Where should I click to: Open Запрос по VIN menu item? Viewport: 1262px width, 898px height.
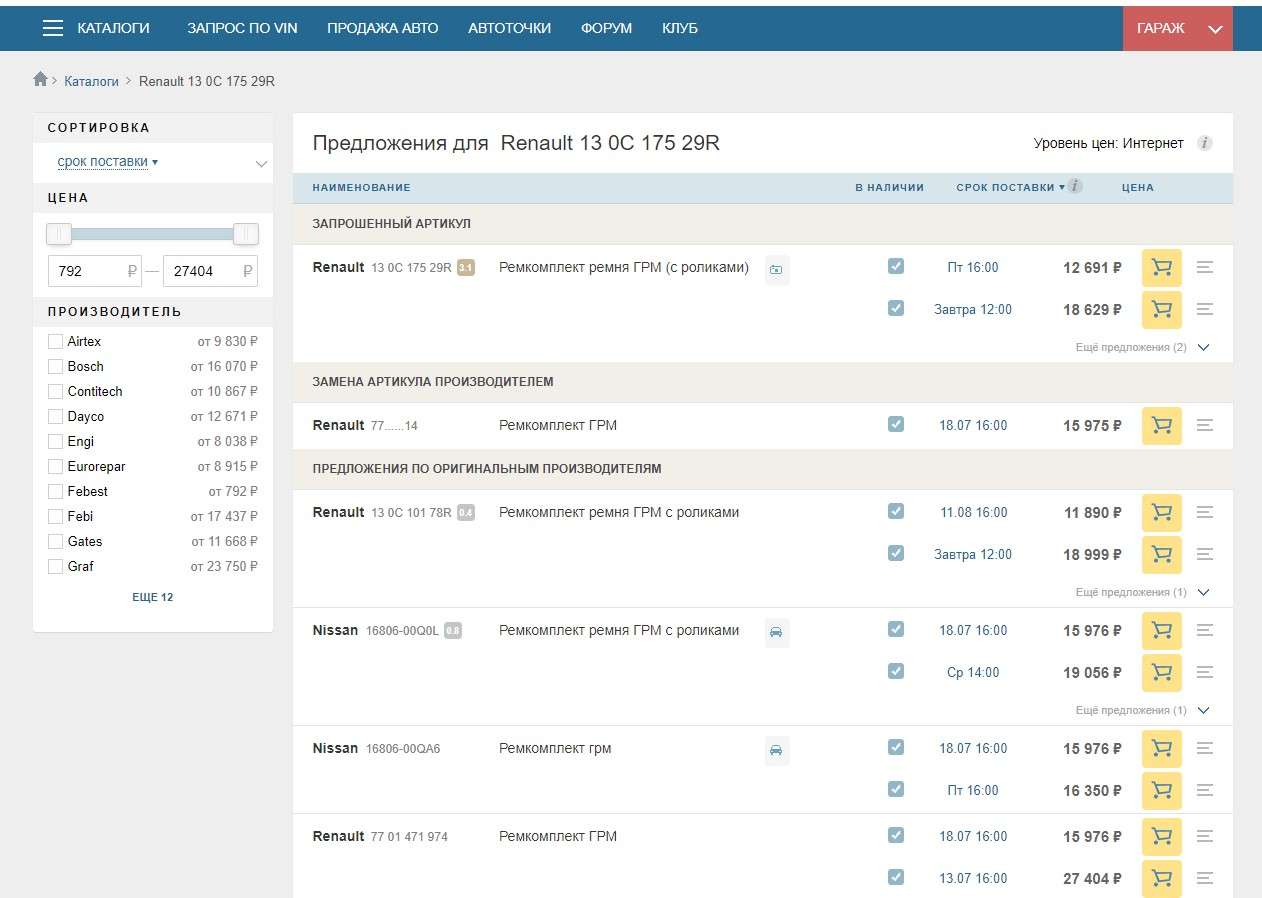(242, 28)
